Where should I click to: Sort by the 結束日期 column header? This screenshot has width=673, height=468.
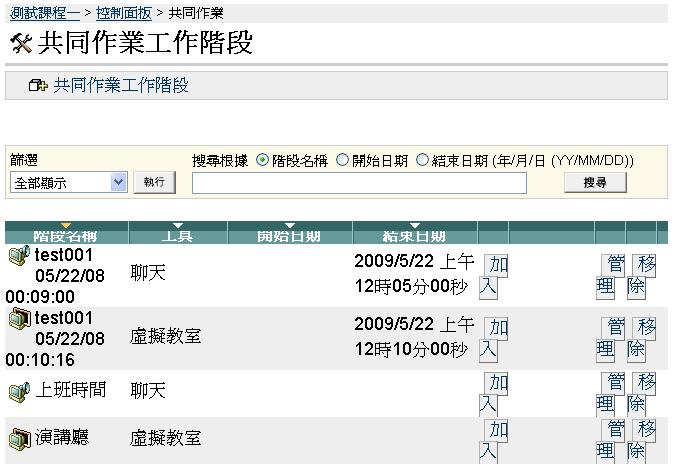tap(415, 235)
